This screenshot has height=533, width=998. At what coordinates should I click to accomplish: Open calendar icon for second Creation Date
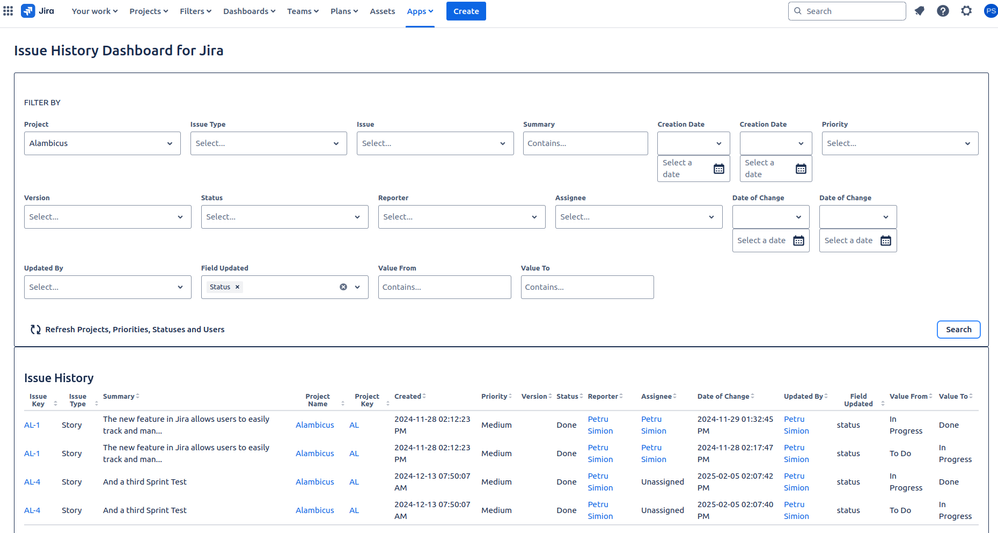(x=801, y=169)
